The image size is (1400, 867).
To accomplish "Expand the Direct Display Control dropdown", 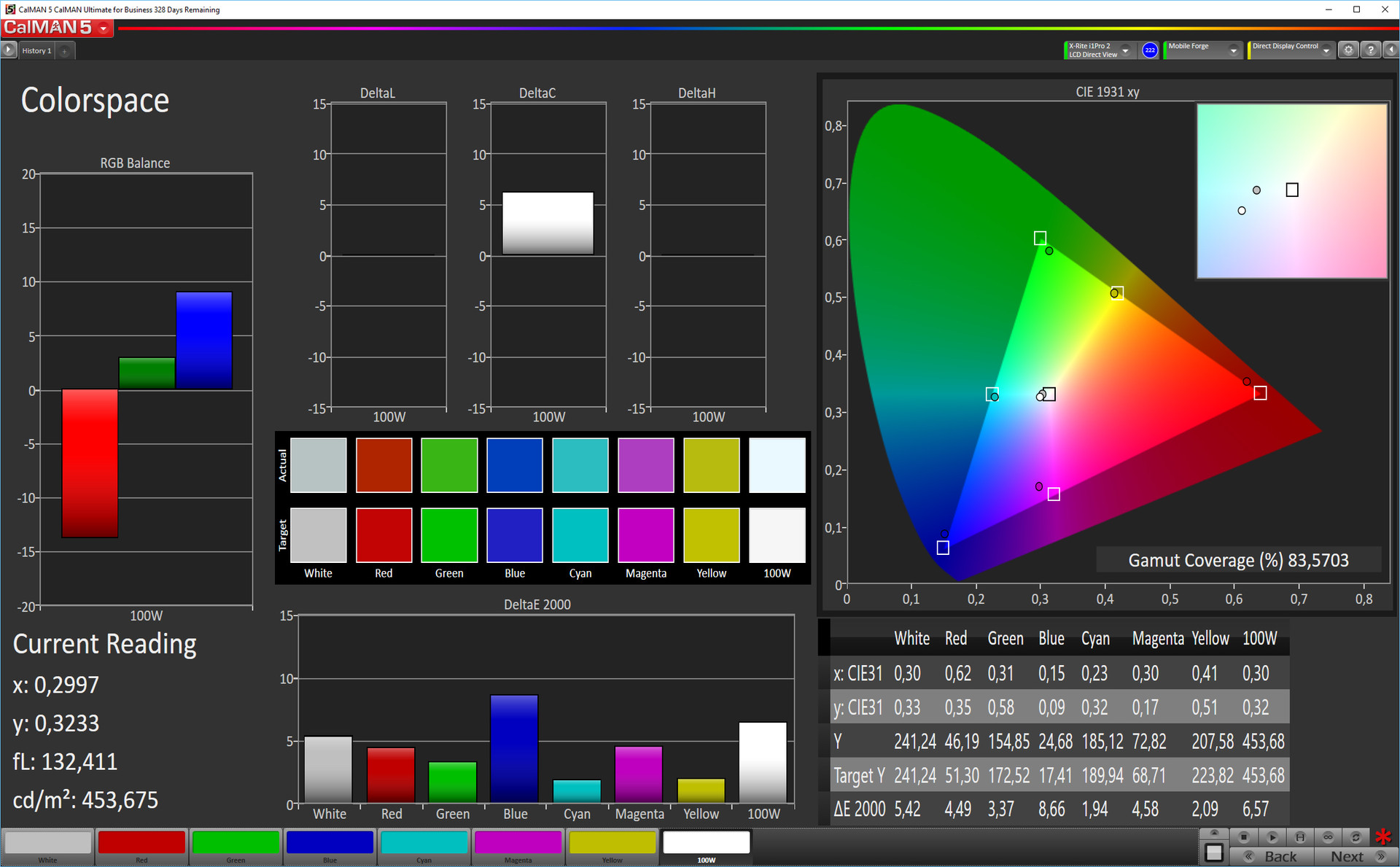I will coord(1326,50).
